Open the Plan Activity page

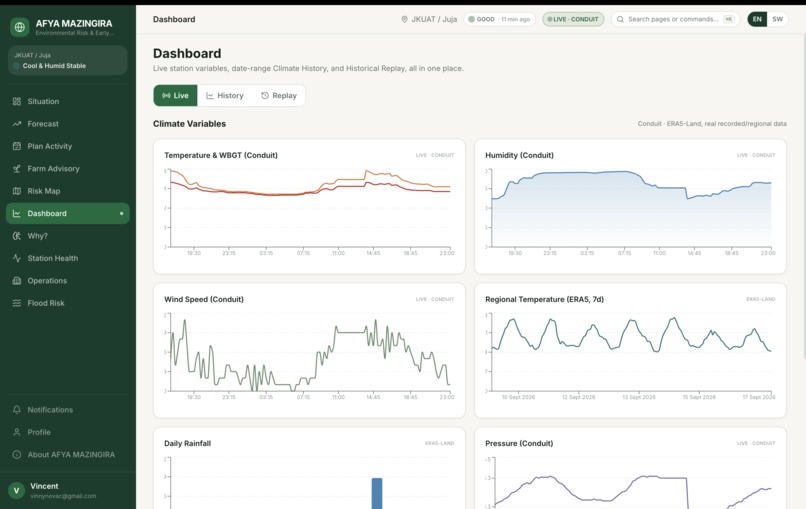pos(67,146)
